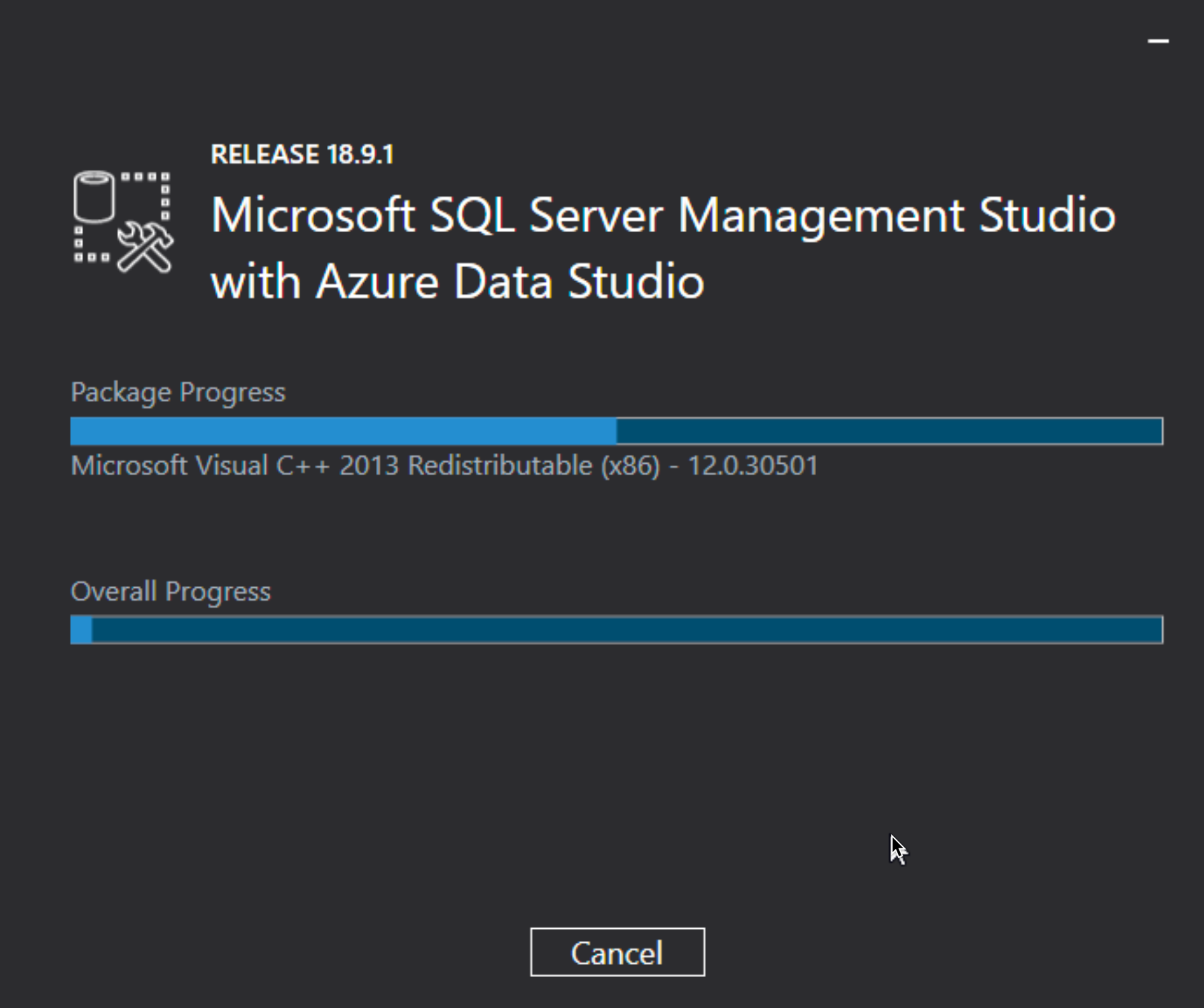The height and width of the screenshot is (1008, 1204).
Task: Click the Cancel button
Action: [617, 952]
